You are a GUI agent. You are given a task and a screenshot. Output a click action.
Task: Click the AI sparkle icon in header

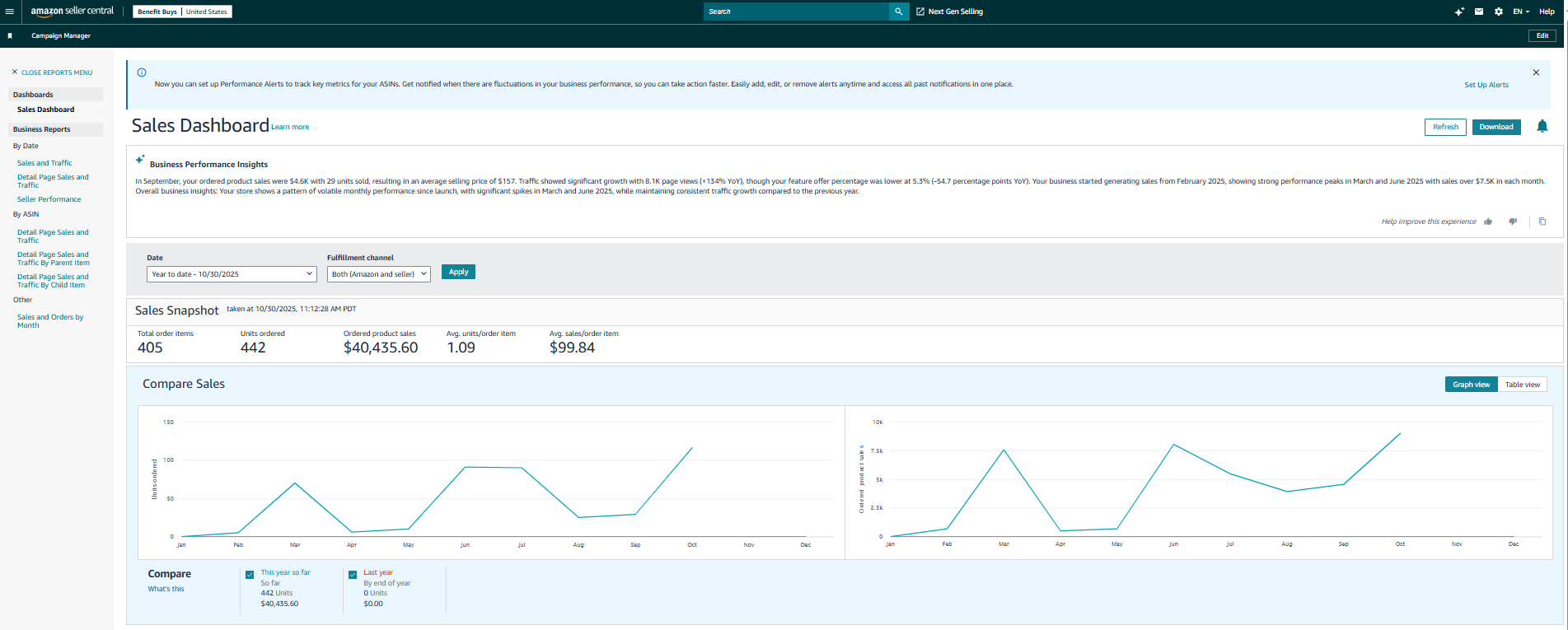click(x=1459, y=12)
